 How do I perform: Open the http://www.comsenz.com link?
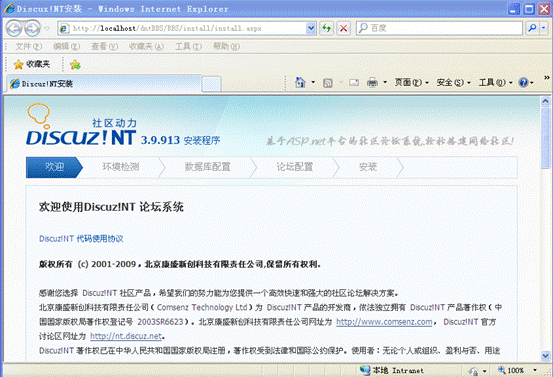pos(384,322)
